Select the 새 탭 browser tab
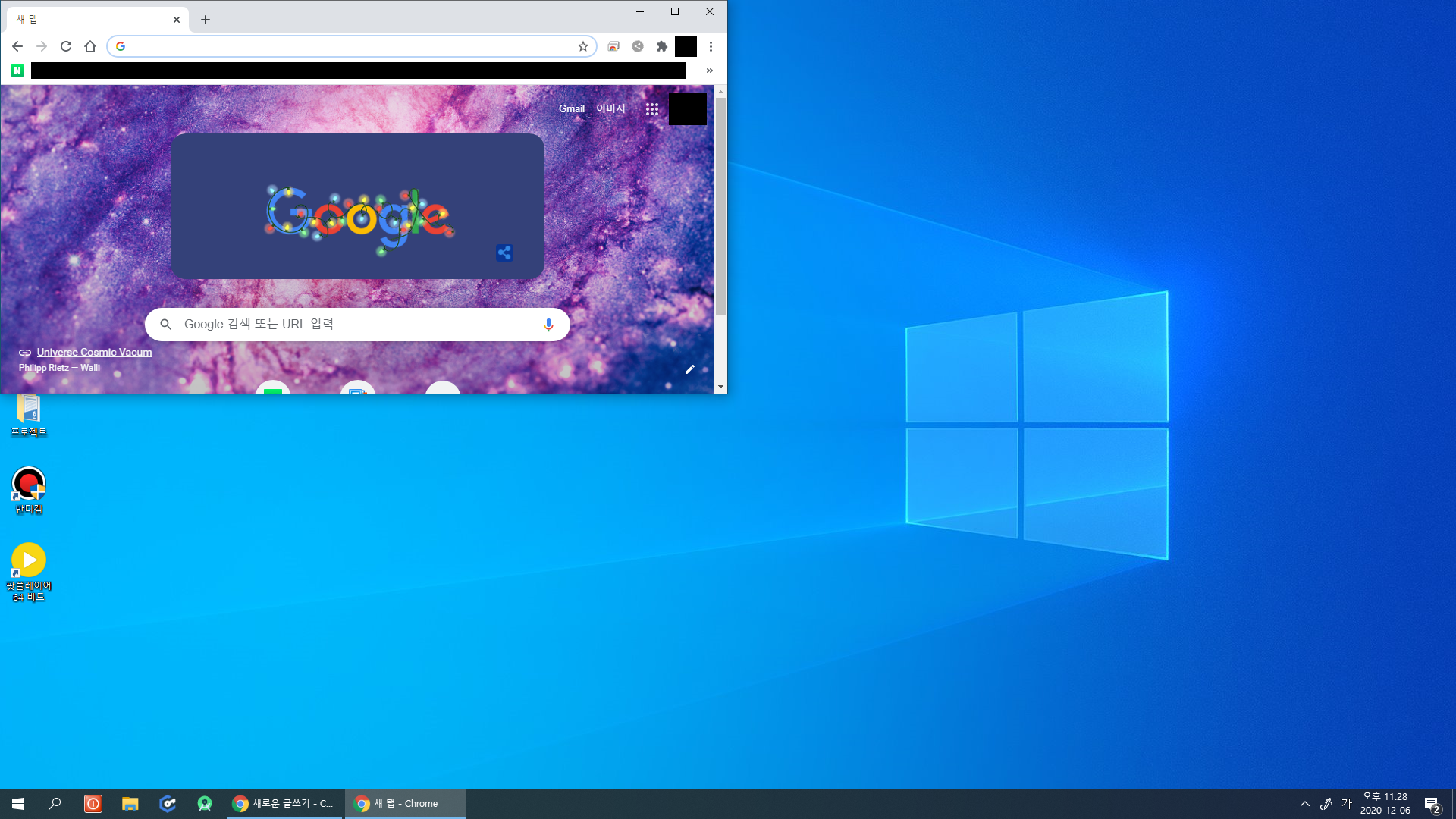 (x=97, y=20)
